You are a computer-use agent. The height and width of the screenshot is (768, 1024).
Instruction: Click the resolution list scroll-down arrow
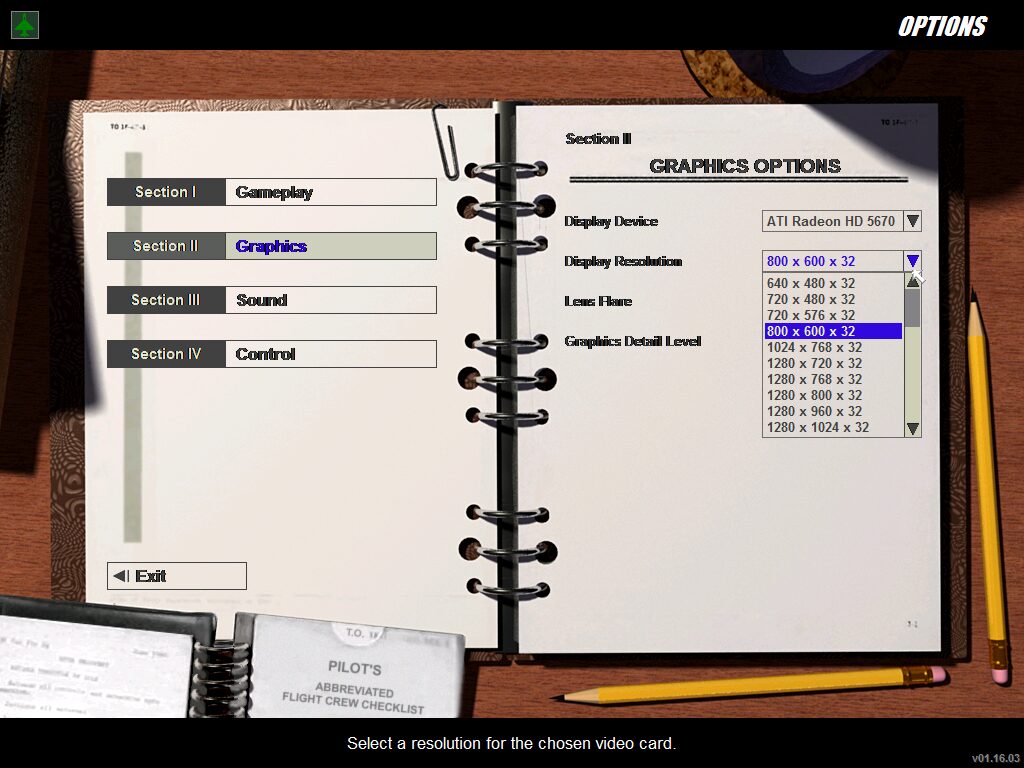click(912, 428)
